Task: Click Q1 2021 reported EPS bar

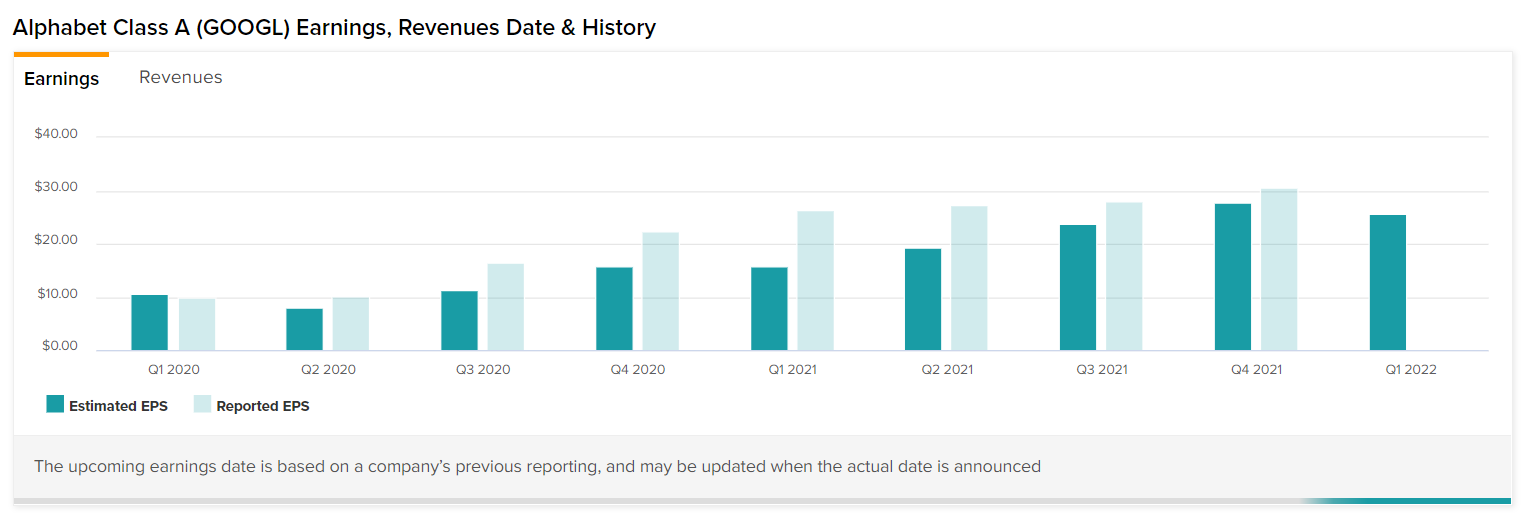Action: 816,281
